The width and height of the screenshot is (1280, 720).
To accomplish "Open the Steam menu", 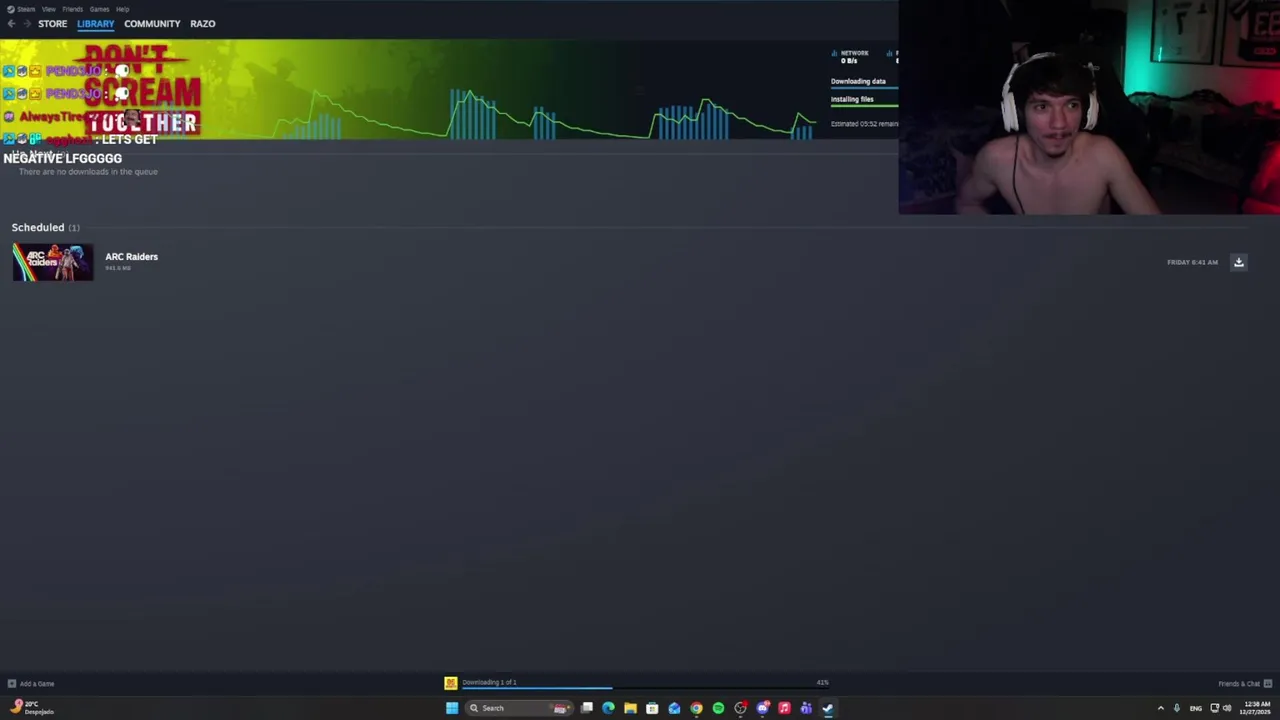I will pyautogui.click(x=24, y=9).
